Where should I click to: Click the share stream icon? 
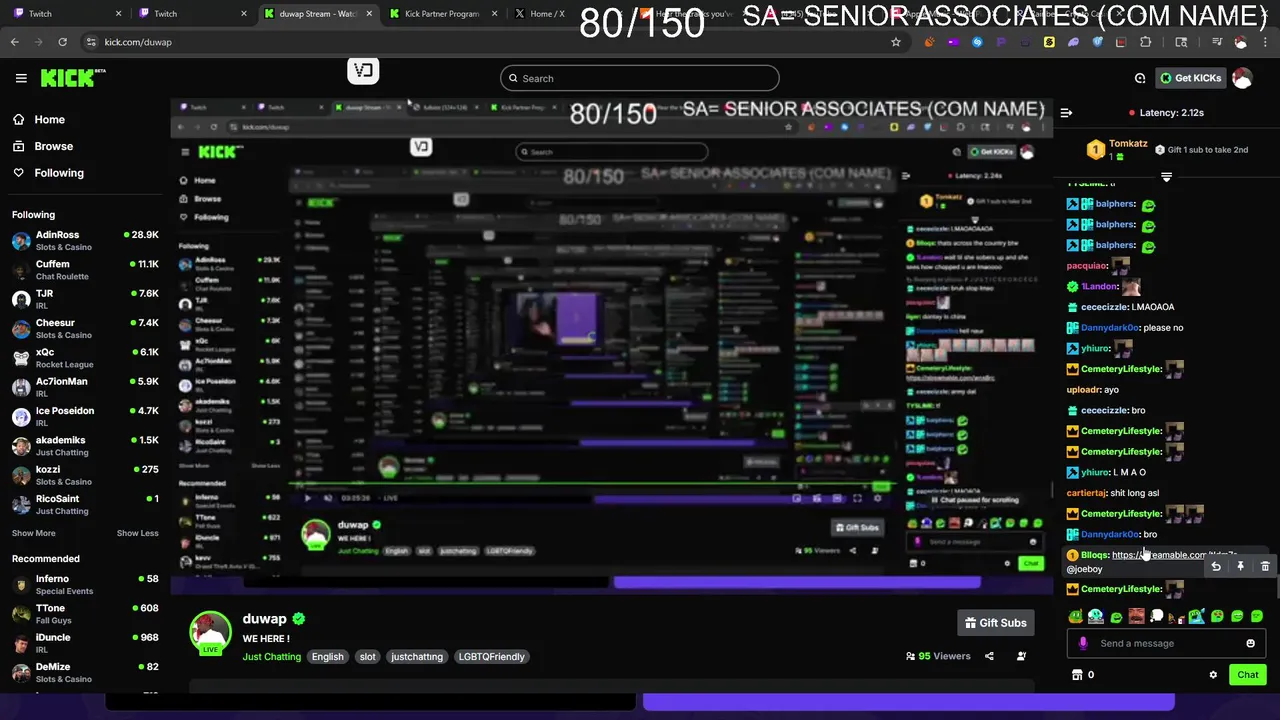tap(989, 656)
